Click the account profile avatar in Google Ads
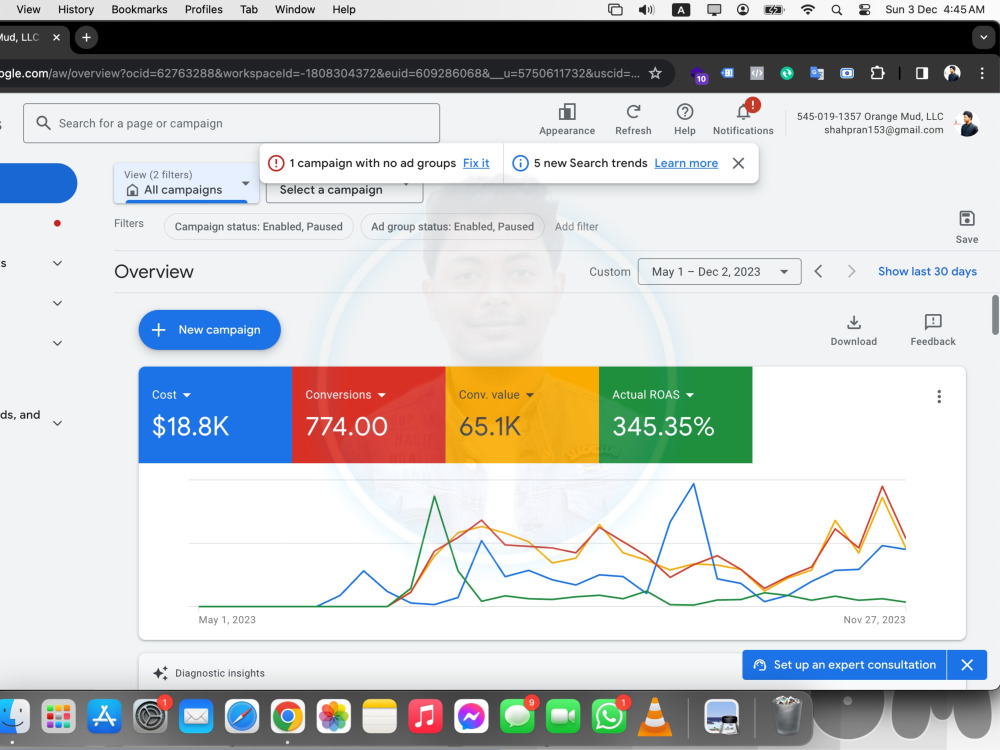The height and width of the screenshot is (750, 1000). [967, 123]
